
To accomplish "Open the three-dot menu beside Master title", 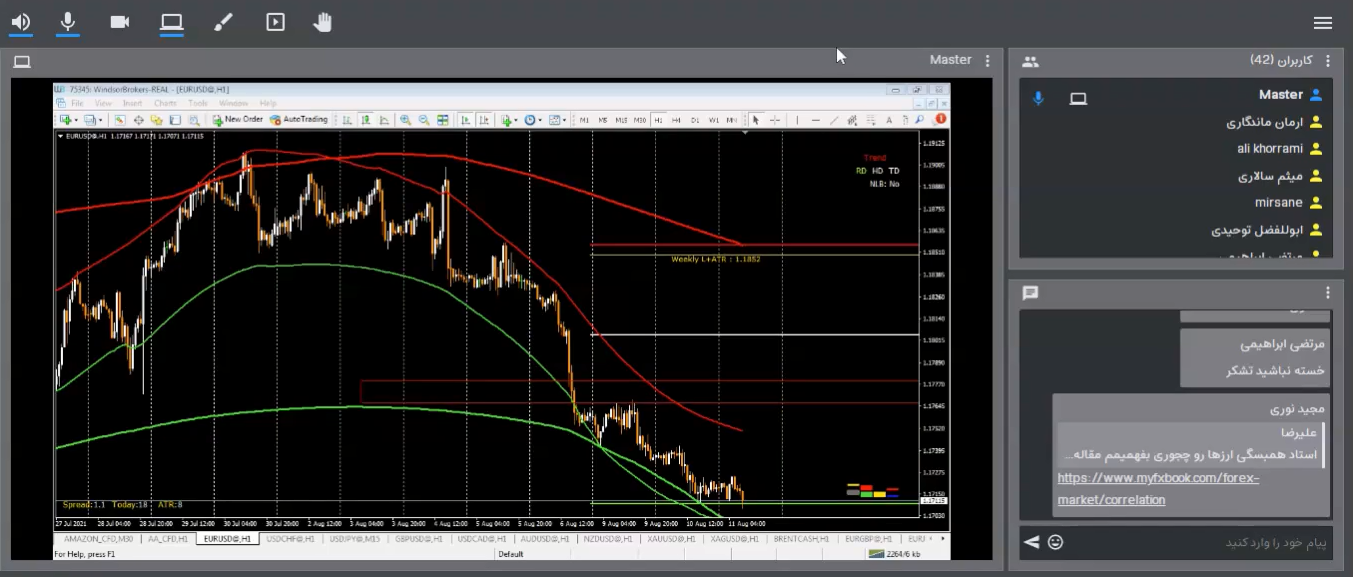I will 988,60.
